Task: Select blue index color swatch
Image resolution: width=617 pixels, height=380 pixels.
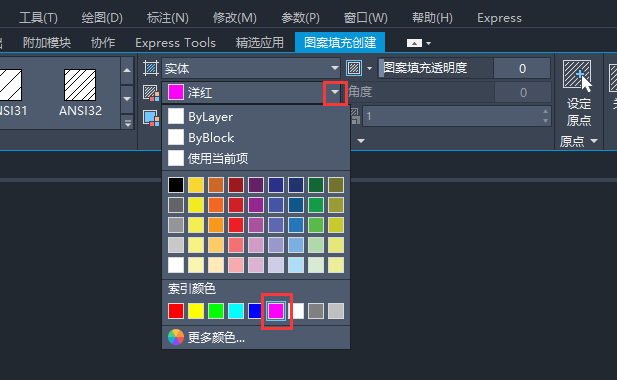Action: [256, 311]
